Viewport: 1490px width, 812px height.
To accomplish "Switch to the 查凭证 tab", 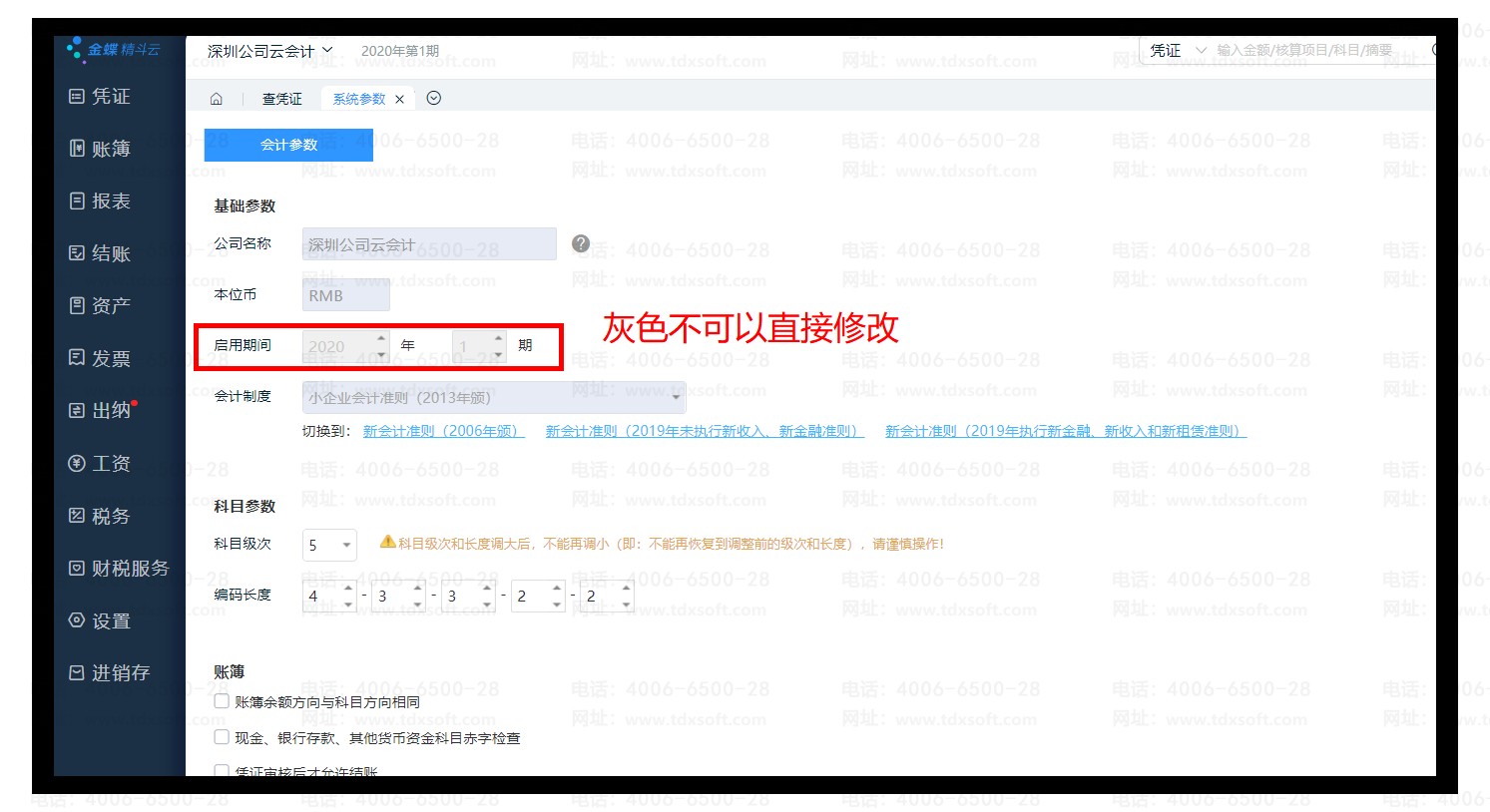I will [281, 99].
